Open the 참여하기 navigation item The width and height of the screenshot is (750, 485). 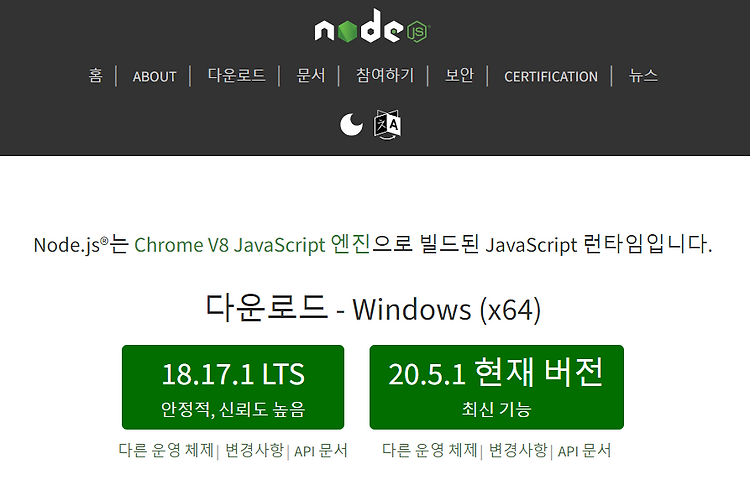pyautogui.click(x=385, y=76)
